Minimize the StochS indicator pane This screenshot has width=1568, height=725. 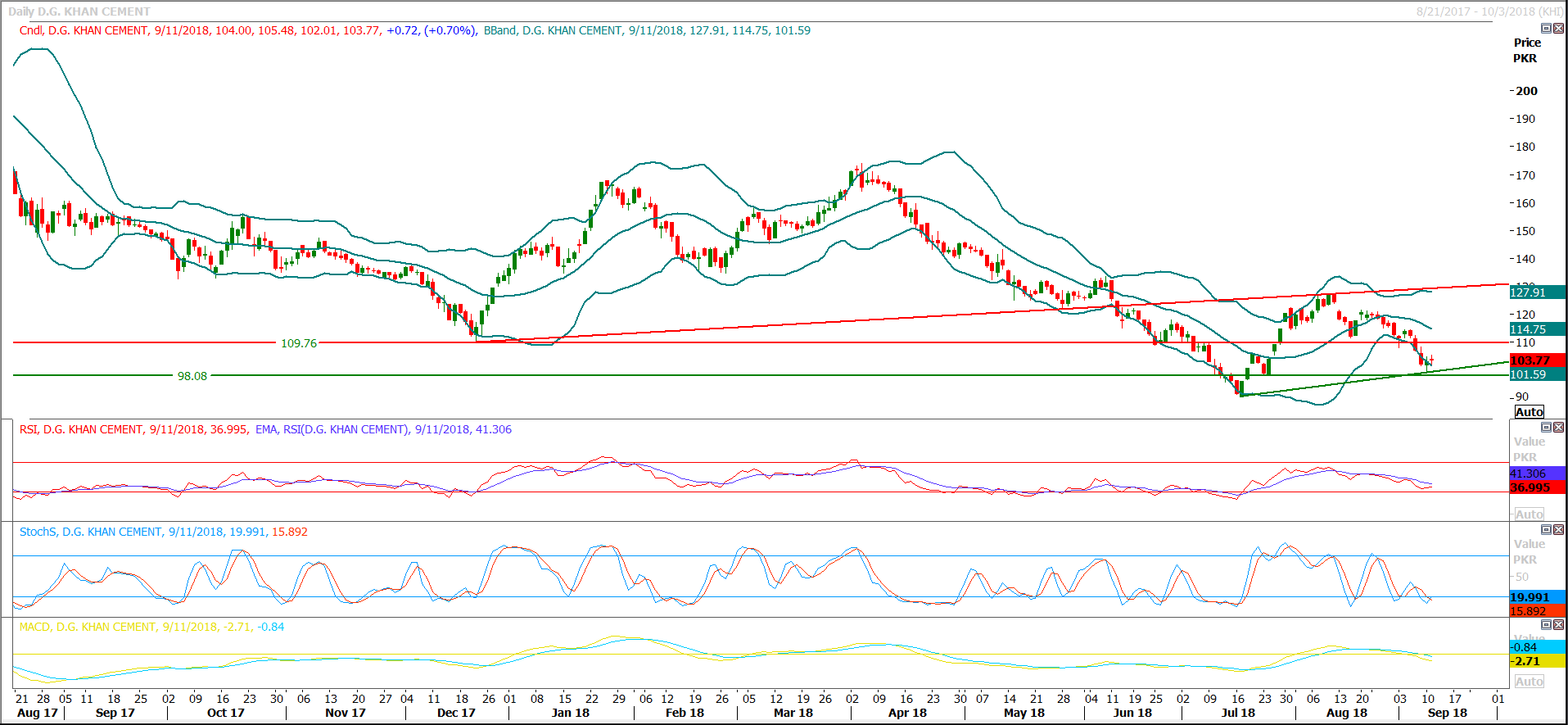(x=1547, y=530)
